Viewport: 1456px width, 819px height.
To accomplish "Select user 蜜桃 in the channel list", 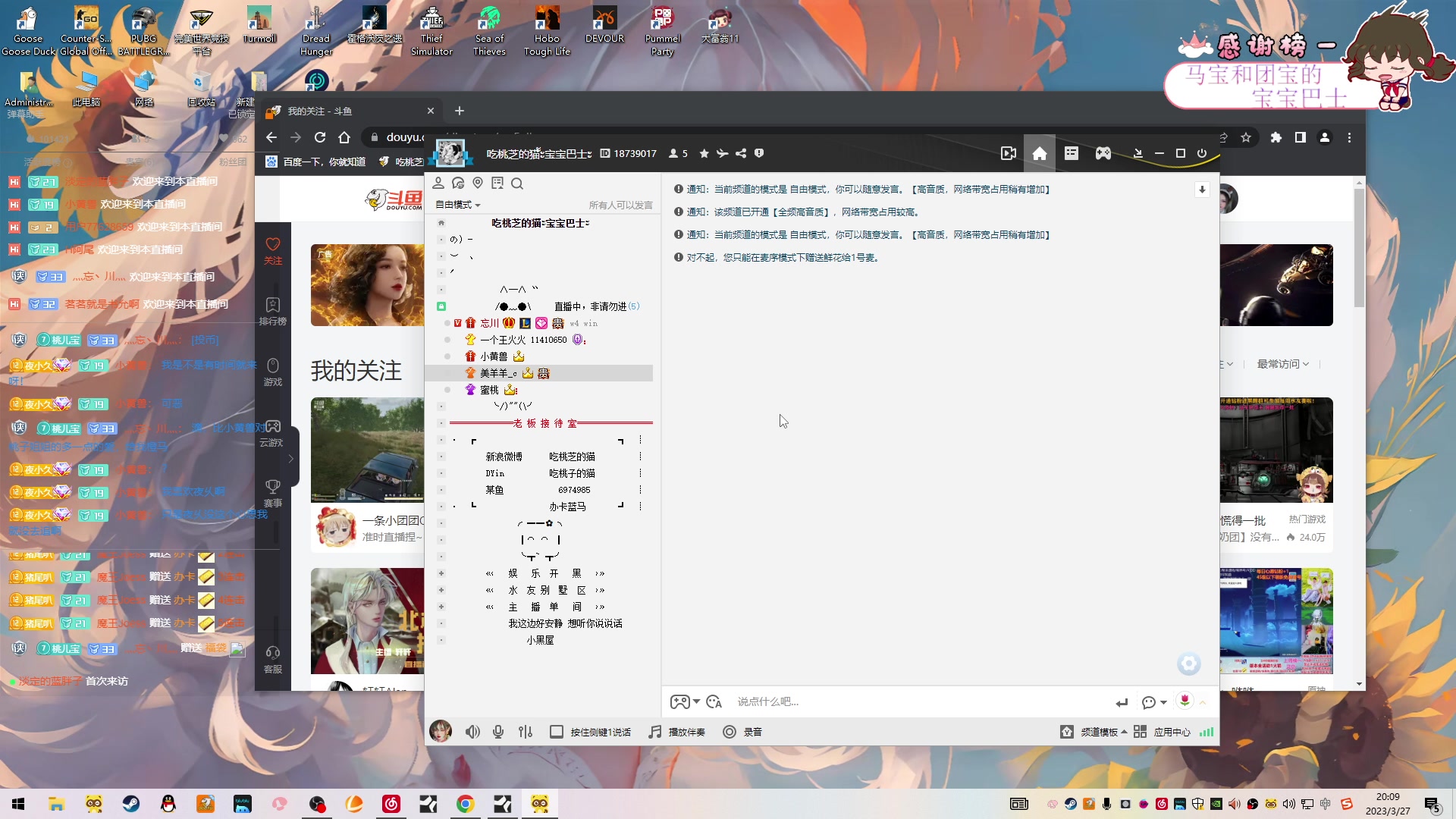I will tap(489, 390).
